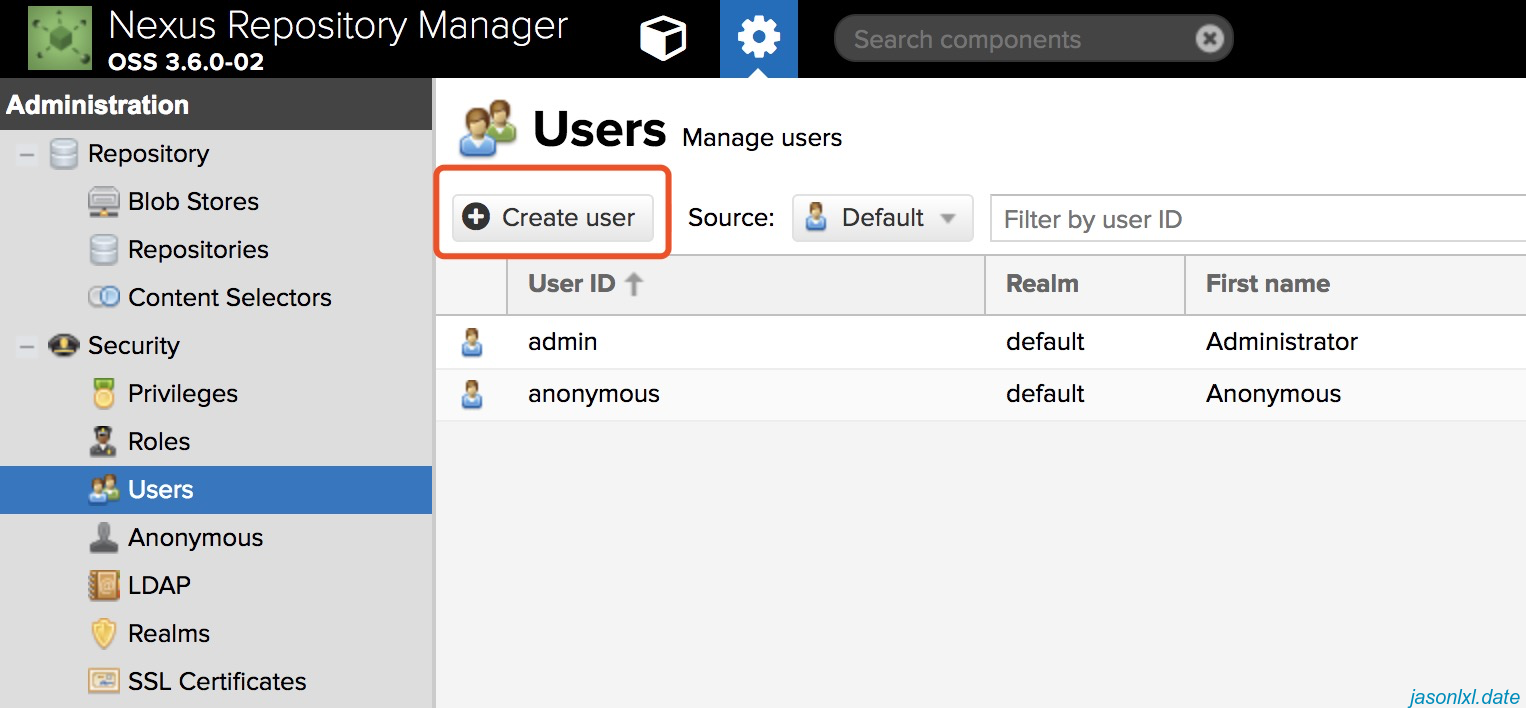The width and height of the screenshot is (1526, 708).
Task: Click the Nexus Repository Manager logo icon
Action: click(x=59, y=38)
